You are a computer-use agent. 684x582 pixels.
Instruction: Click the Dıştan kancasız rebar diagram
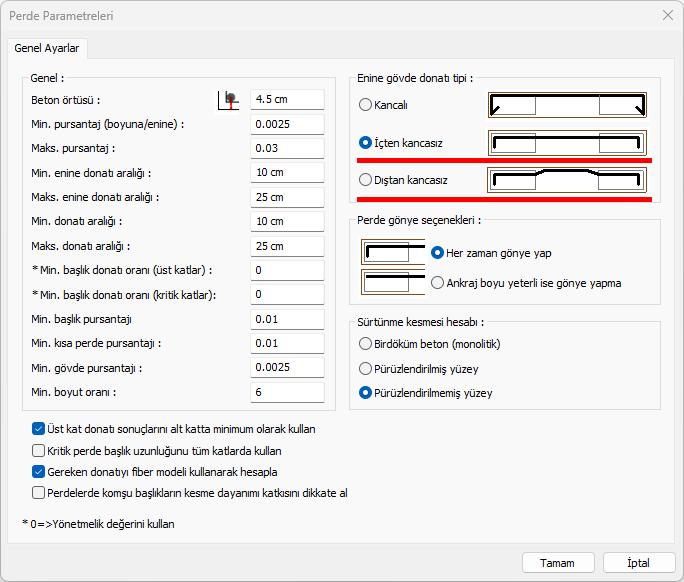coord(567,181)
